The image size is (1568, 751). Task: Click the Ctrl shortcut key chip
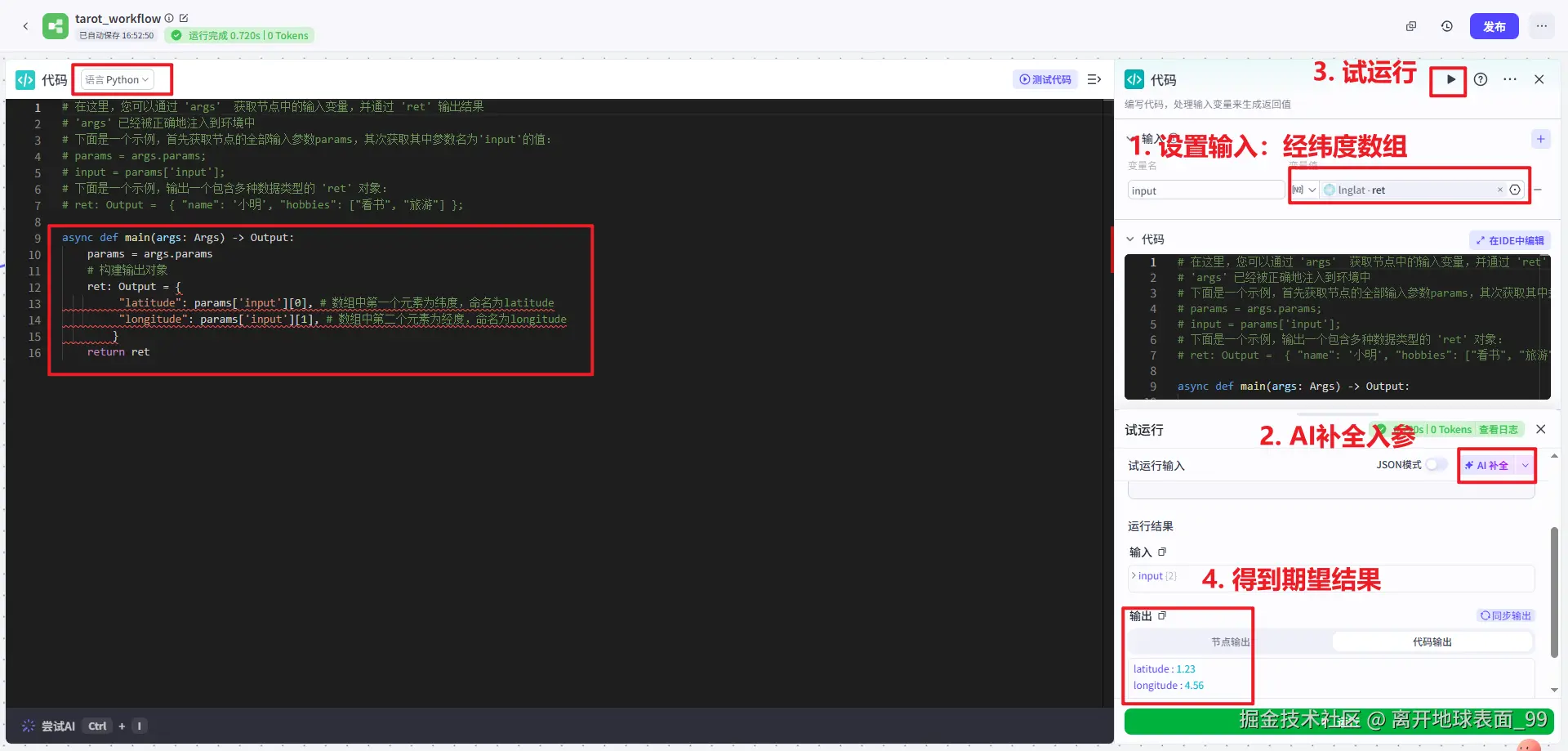pos(97,726)
